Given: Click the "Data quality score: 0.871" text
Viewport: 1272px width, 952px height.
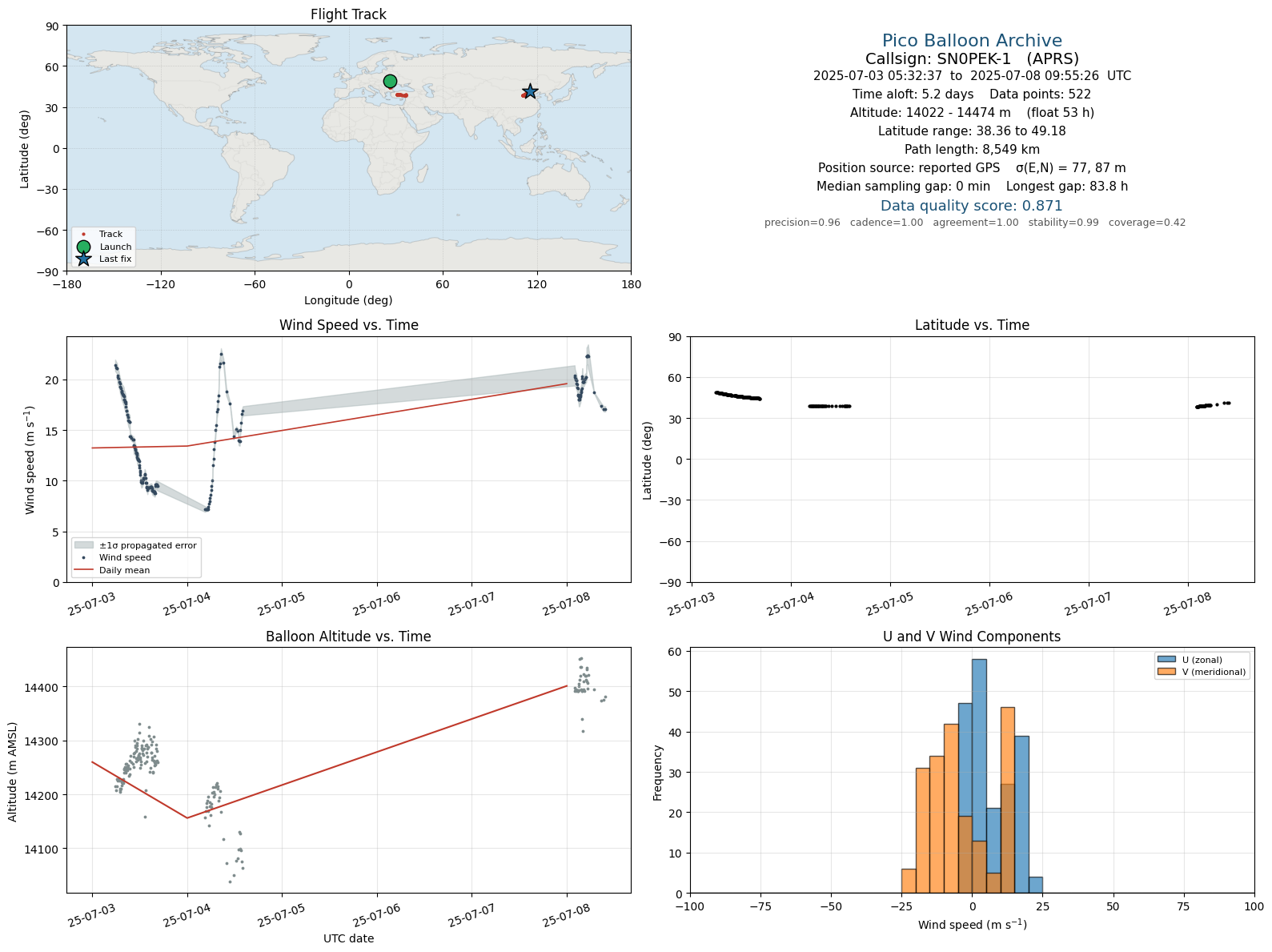Looking at the screenshot, I should (972, 206).
